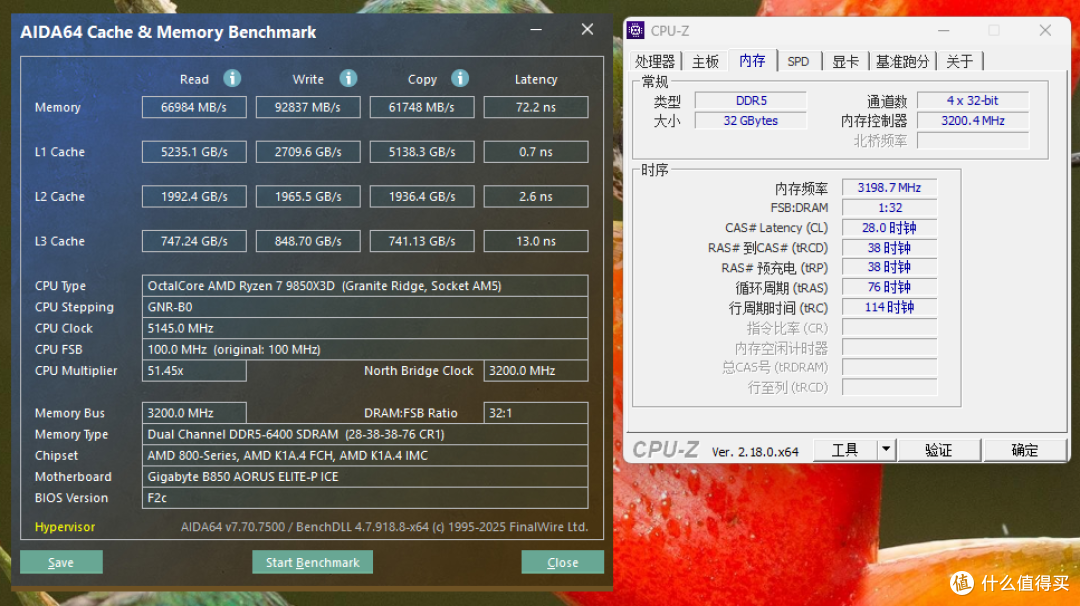Click the North Bridge Clock value 3200.0 MHz

pos(536,370)
